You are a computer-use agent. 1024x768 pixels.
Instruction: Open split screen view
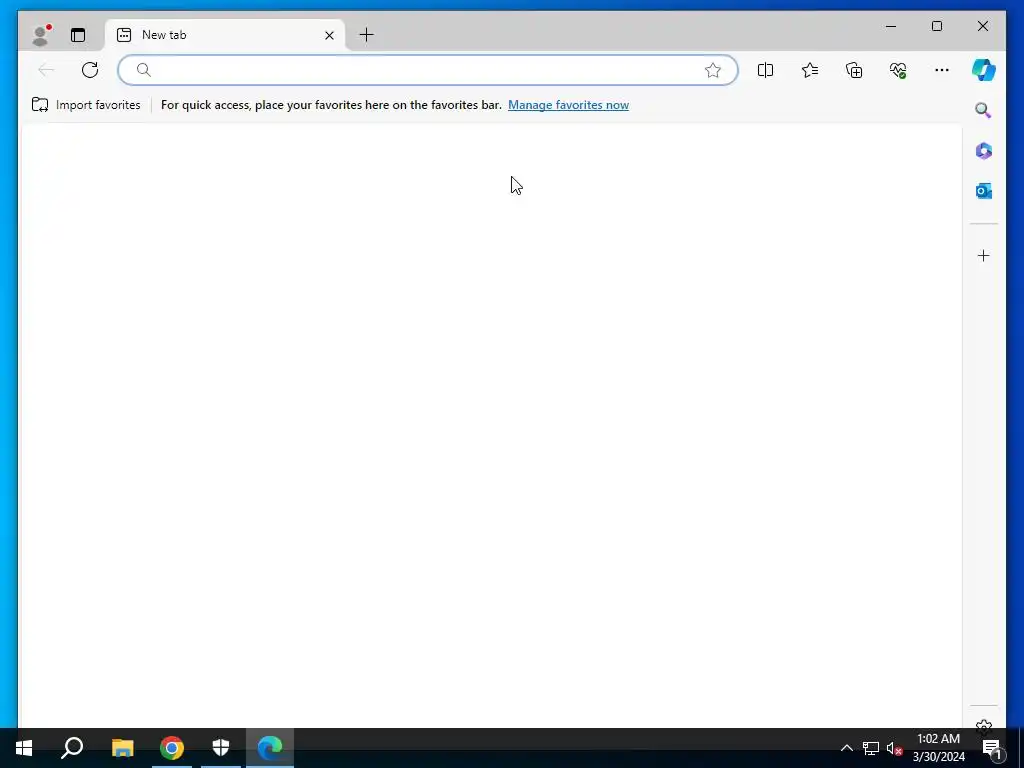click(765, 70)
